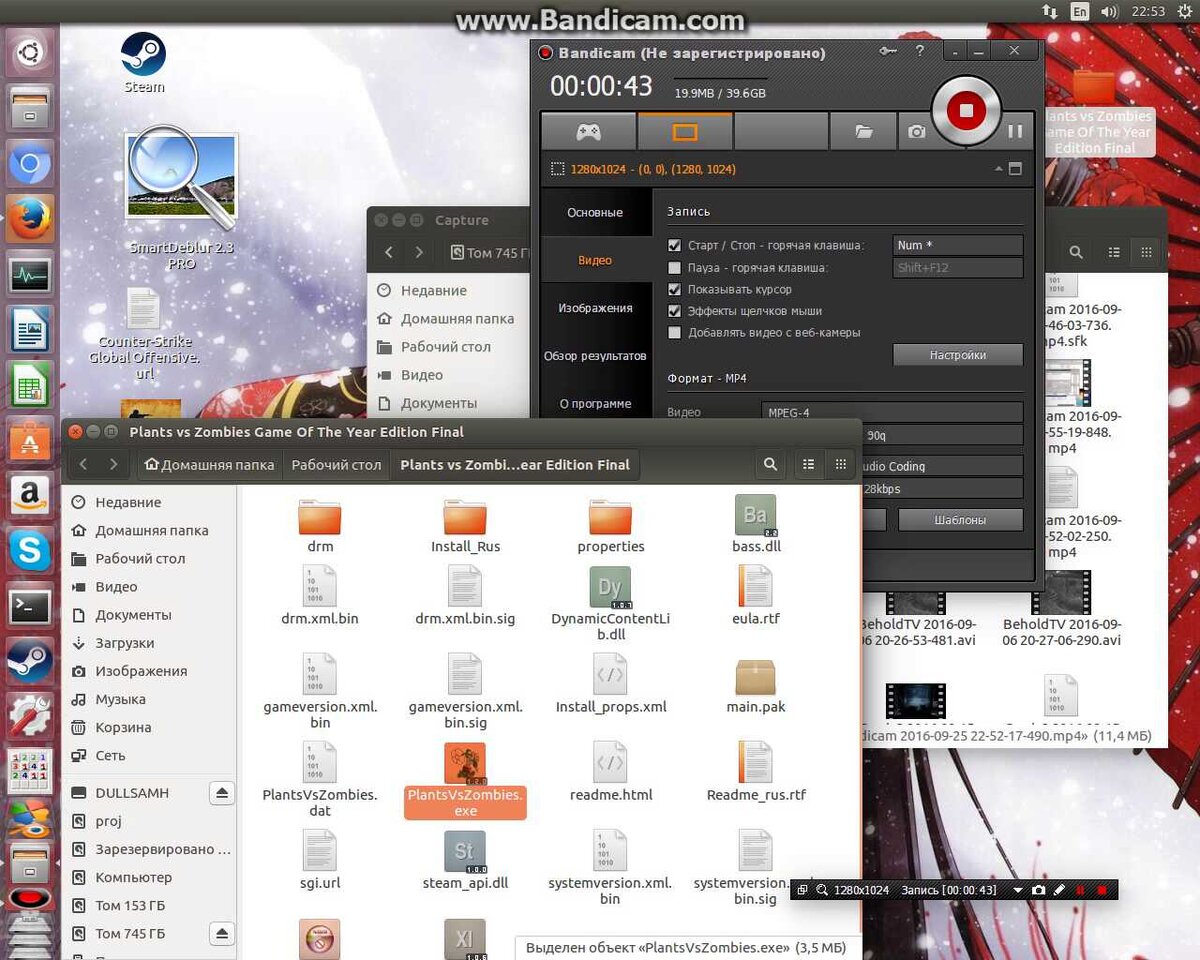
Task: Search in Plants vs Zombies file window
Action: (x=770, y=464)
